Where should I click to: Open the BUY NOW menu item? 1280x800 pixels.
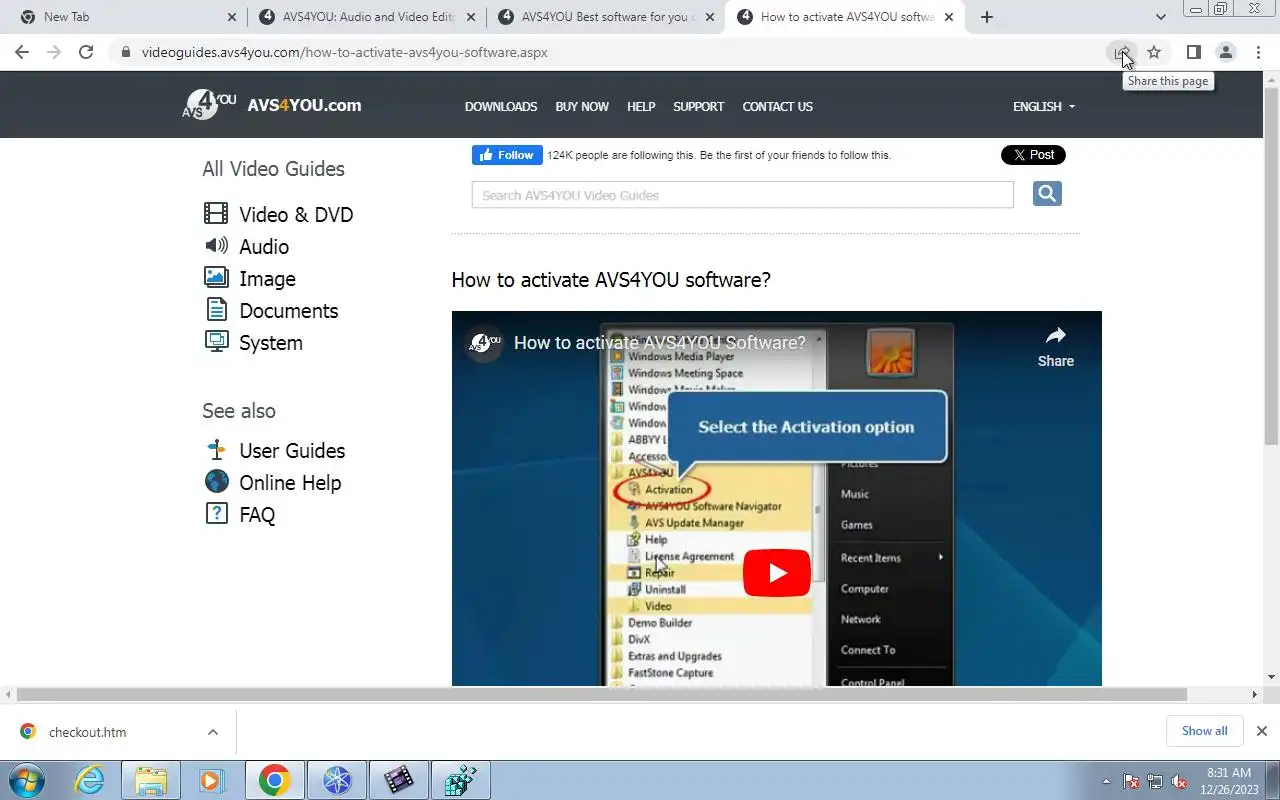click(582, 106)
